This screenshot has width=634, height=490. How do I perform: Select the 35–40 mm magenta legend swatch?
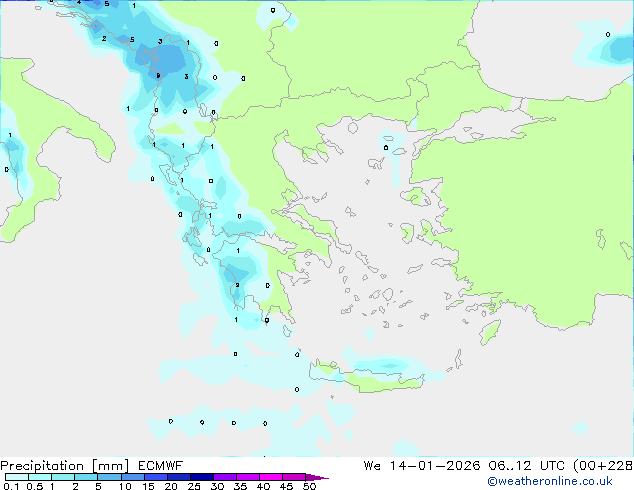248,477
